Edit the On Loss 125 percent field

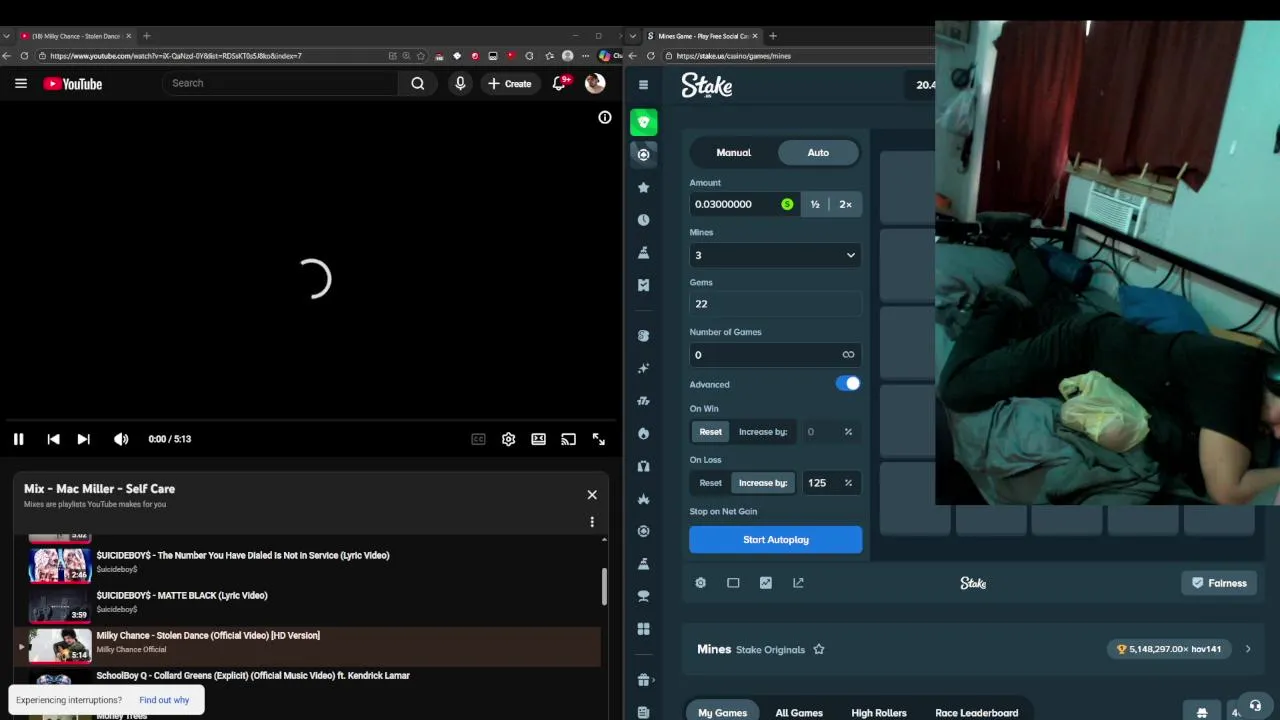[x=830, y=483]
